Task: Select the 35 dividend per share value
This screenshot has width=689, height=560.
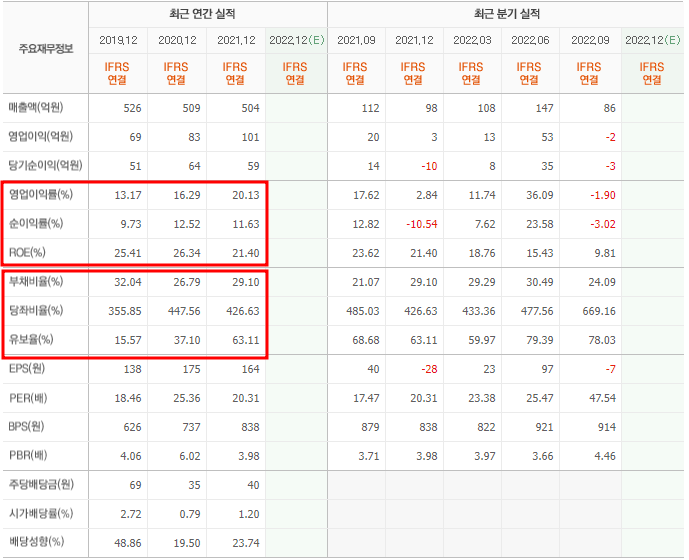Action: (x=194, y=485)
